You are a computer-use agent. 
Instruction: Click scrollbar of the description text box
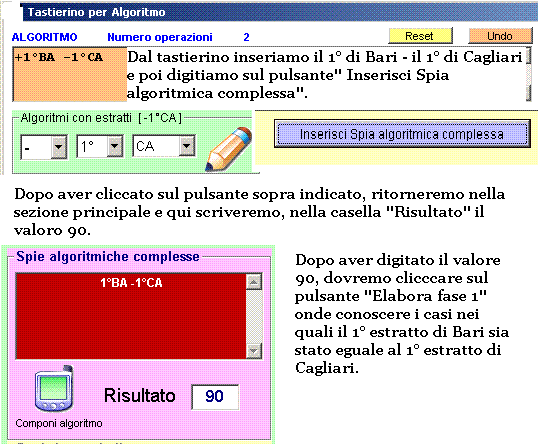pos(528,74)
